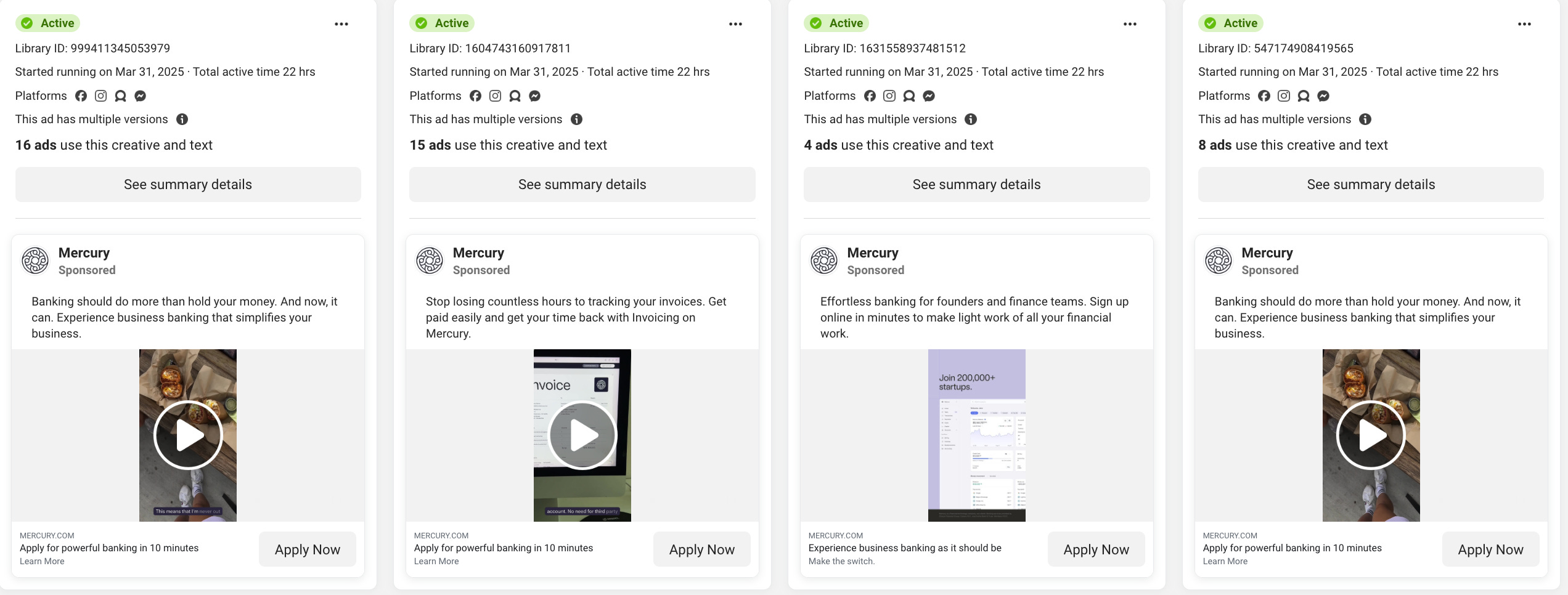Click Facebook platform icon in ad 1604743160917811
1568x595 pixels.
click(475, 95)
